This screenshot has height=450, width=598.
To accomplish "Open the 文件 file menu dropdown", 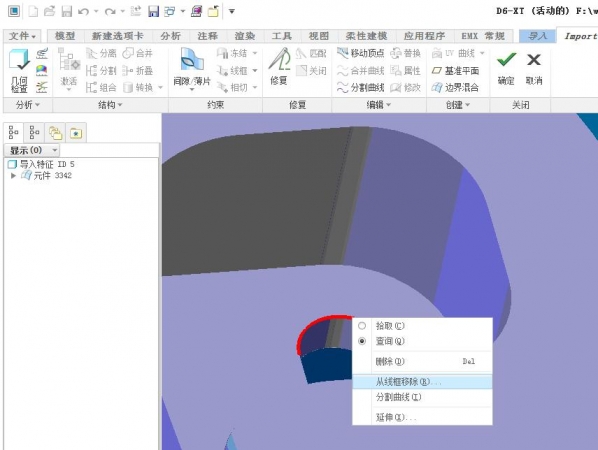I will pyautogui.click(x=22, y=36).
